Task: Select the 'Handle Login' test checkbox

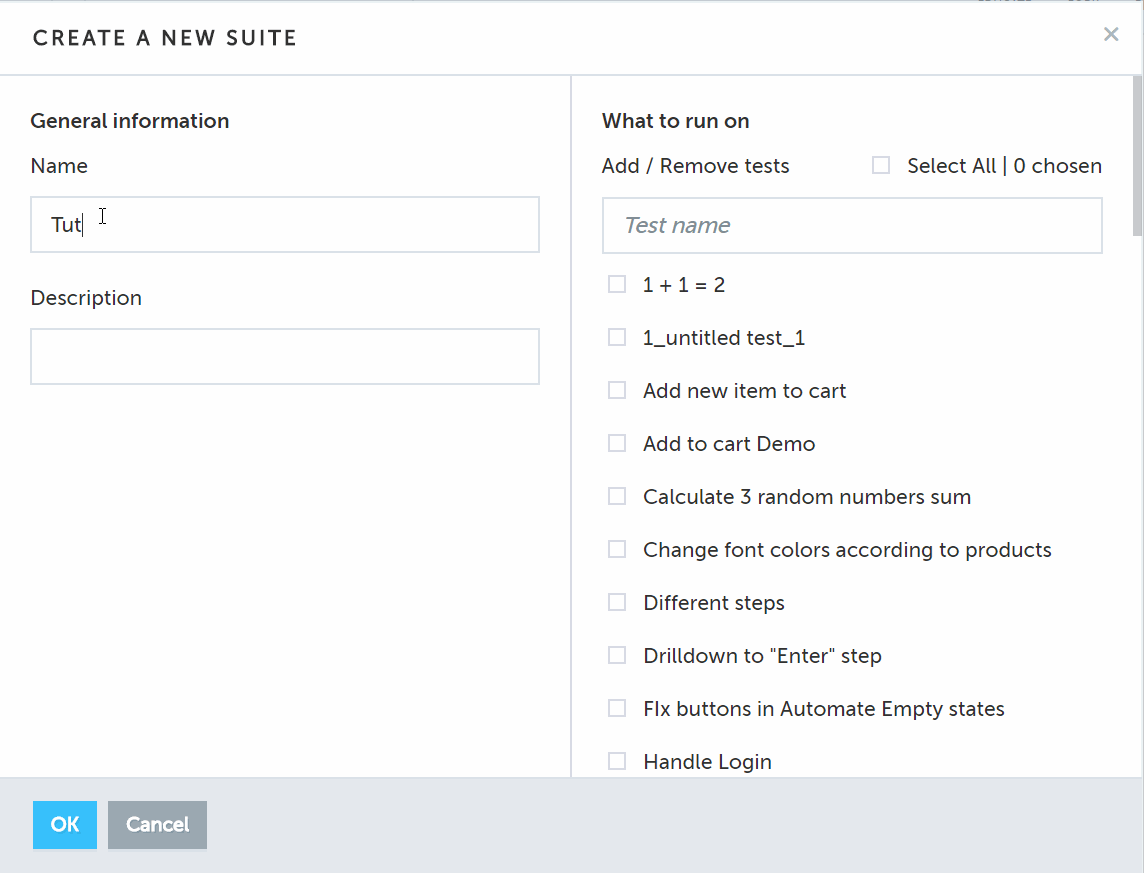Action: coord(617,762)
